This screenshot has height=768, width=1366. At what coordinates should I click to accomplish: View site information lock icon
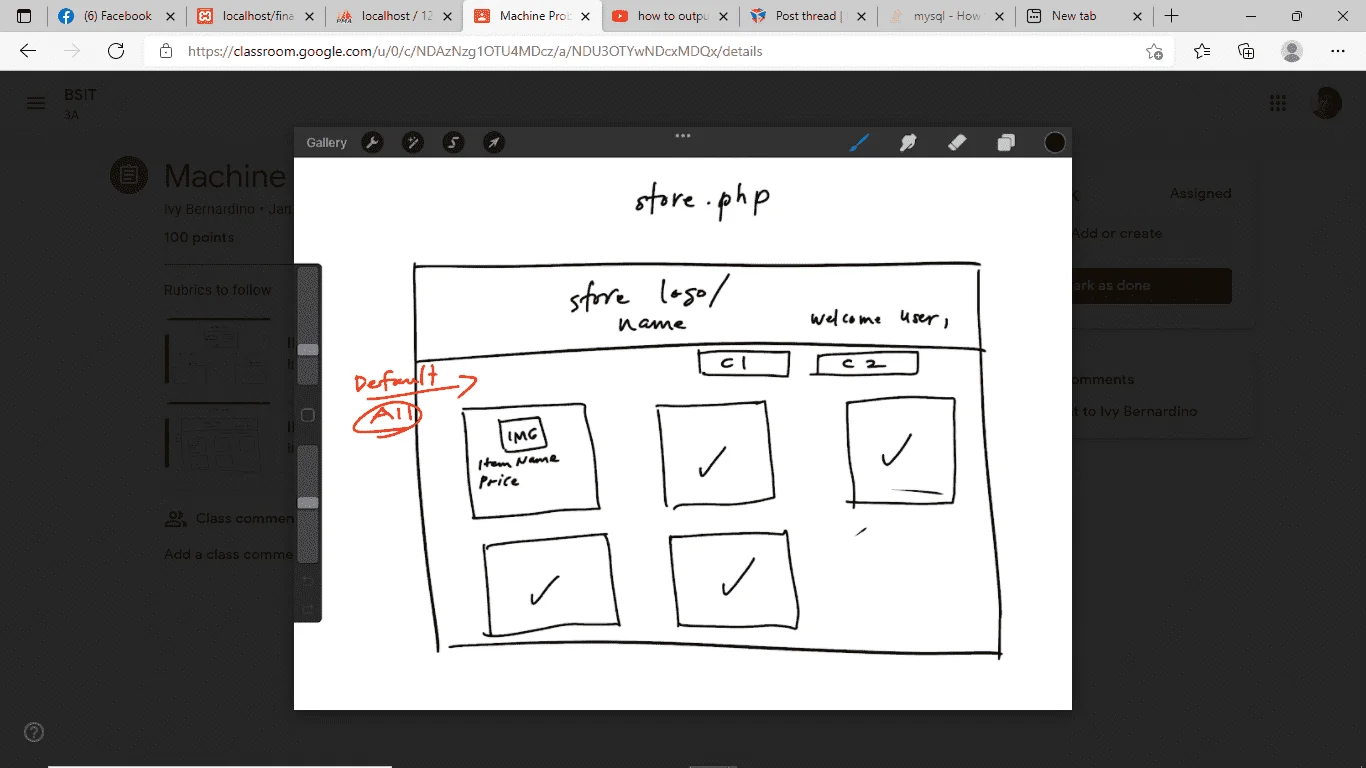tap(166, 51)
